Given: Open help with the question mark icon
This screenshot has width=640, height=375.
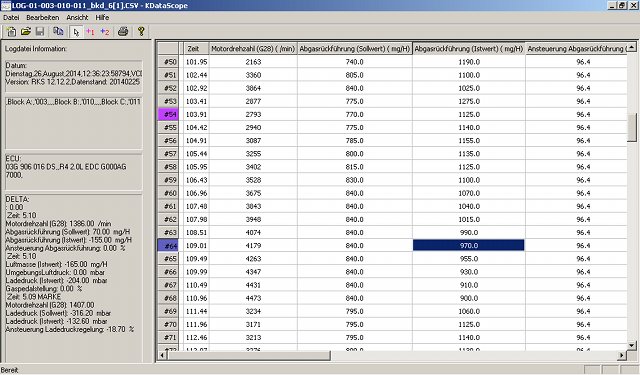Looking at the screenshot, I should pyautogui.click(x=141, y=31).
